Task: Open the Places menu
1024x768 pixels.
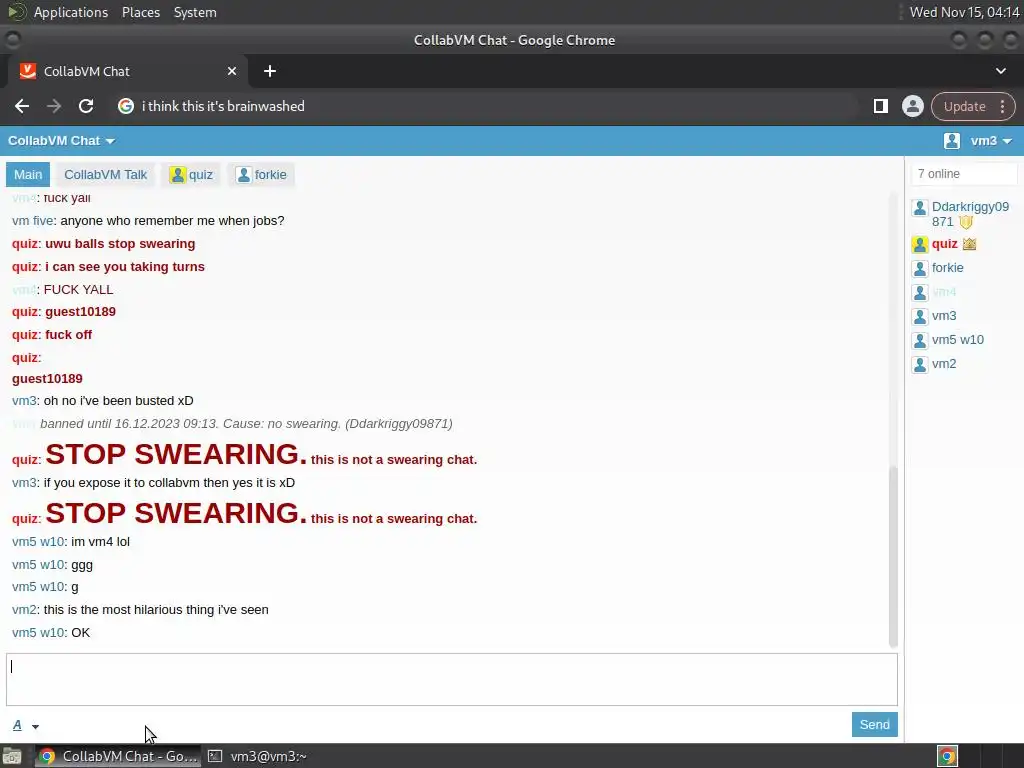Action: click(141, 12)
